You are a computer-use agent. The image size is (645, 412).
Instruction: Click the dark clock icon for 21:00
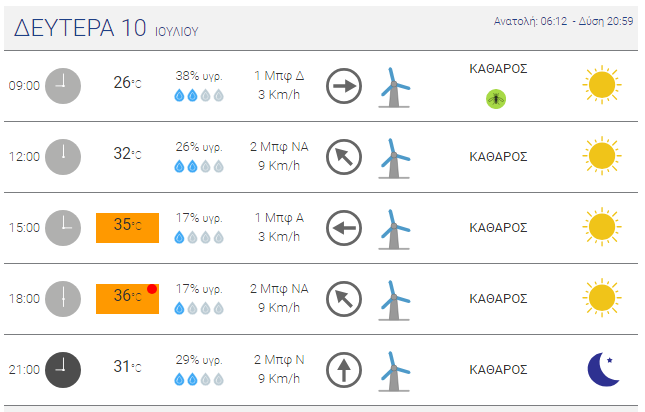[x=63, y=370]
